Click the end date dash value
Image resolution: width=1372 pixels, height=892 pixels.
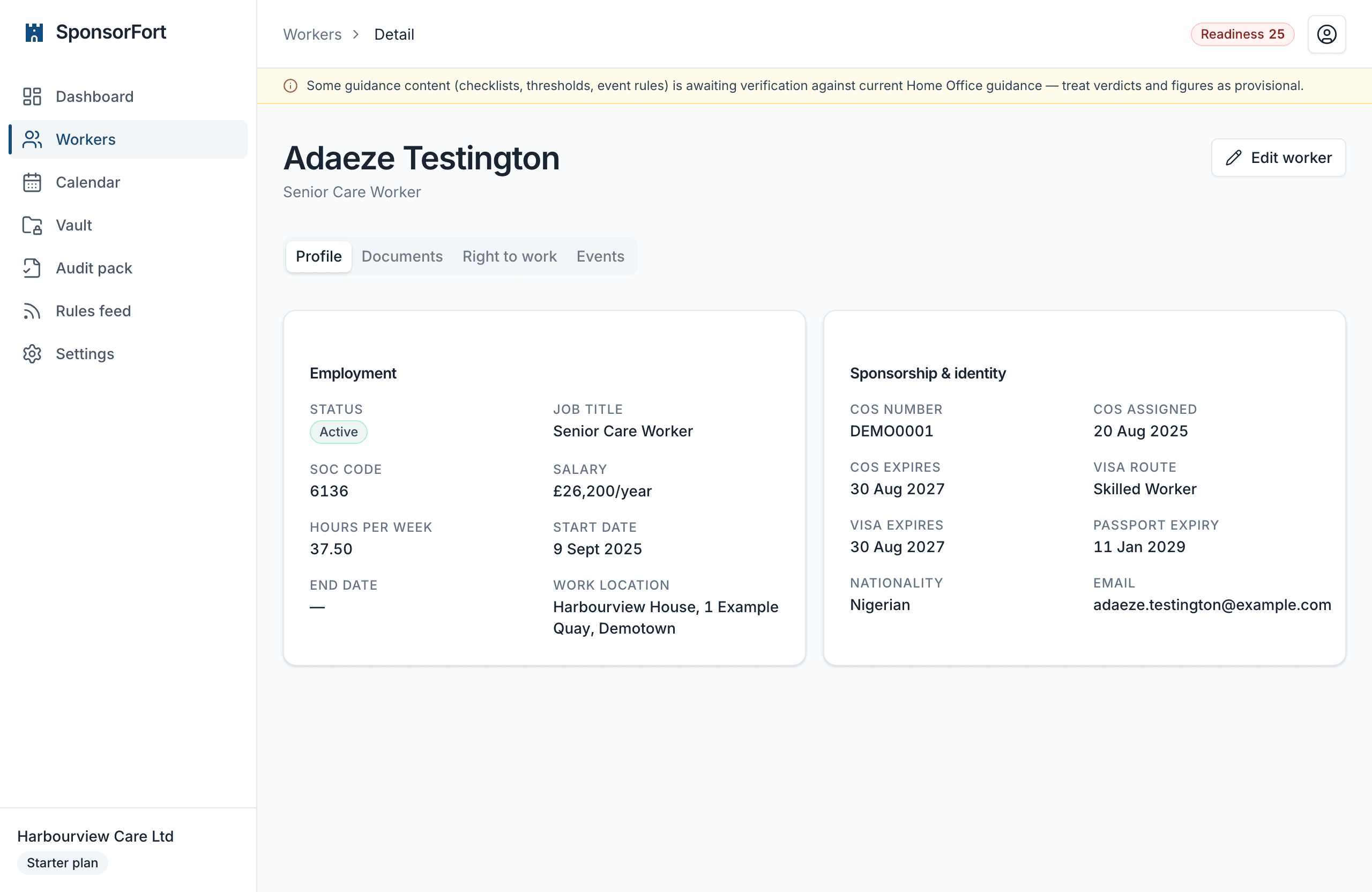pos(317,607)
